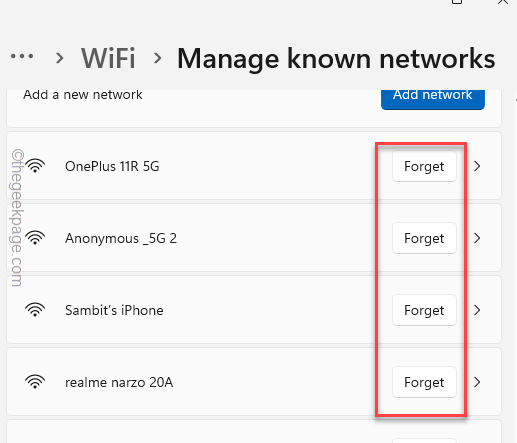
Task: Select the realme narzo 20A network entry
Action: click(x=254, y=382)
